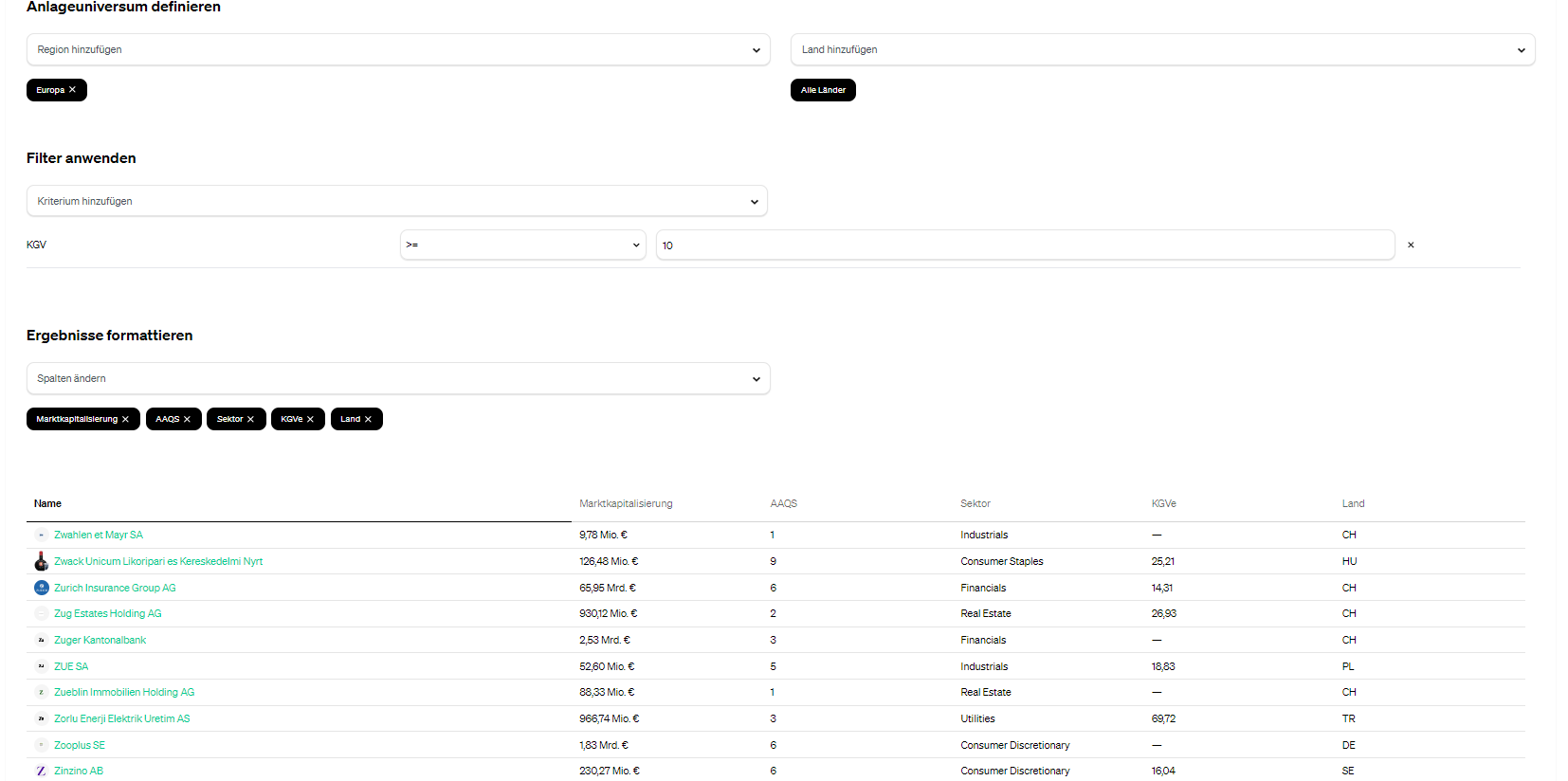Remove the AAQS column tag
Screen dimensions: 1568x781
pos(187,419)
